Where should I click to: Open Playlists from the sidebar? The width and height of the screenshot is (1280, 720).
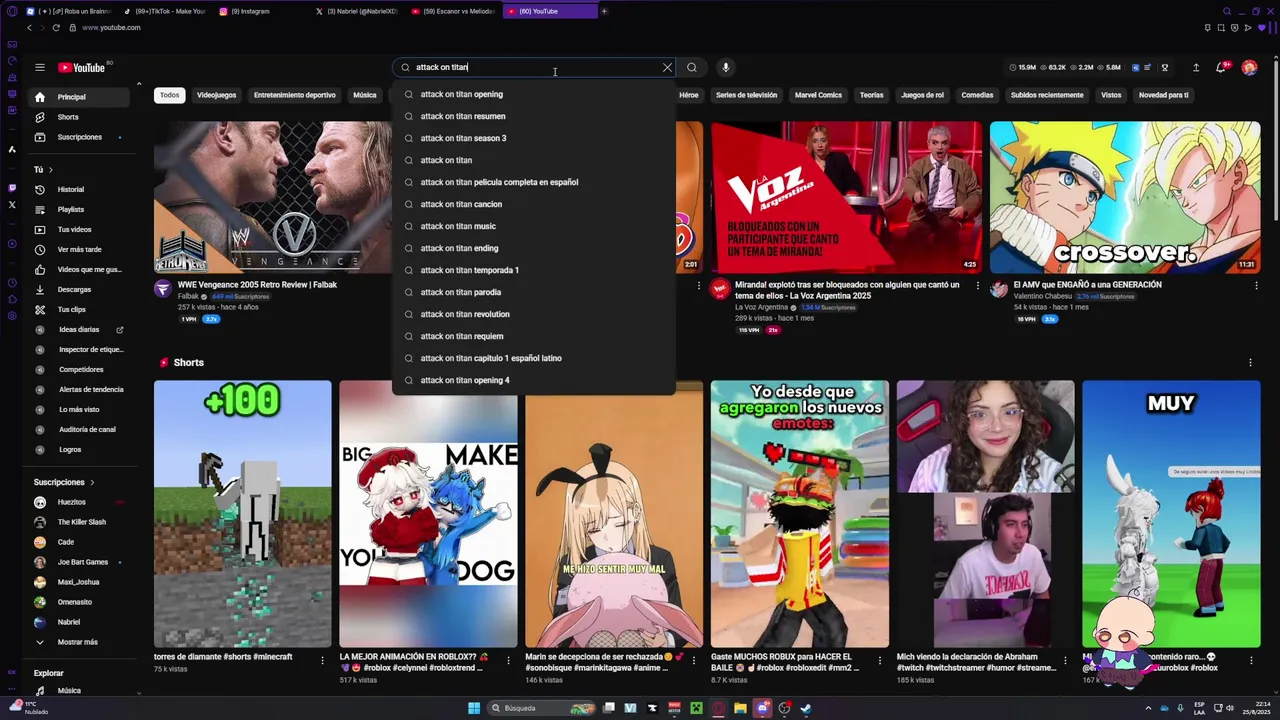(x=80, y=209)
